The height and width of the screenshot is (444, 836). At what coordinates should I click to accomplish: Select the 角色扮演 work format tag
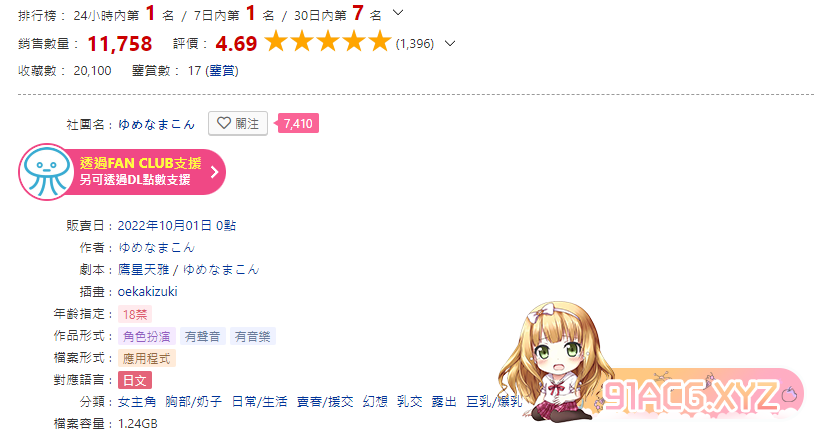pos(147,336)
